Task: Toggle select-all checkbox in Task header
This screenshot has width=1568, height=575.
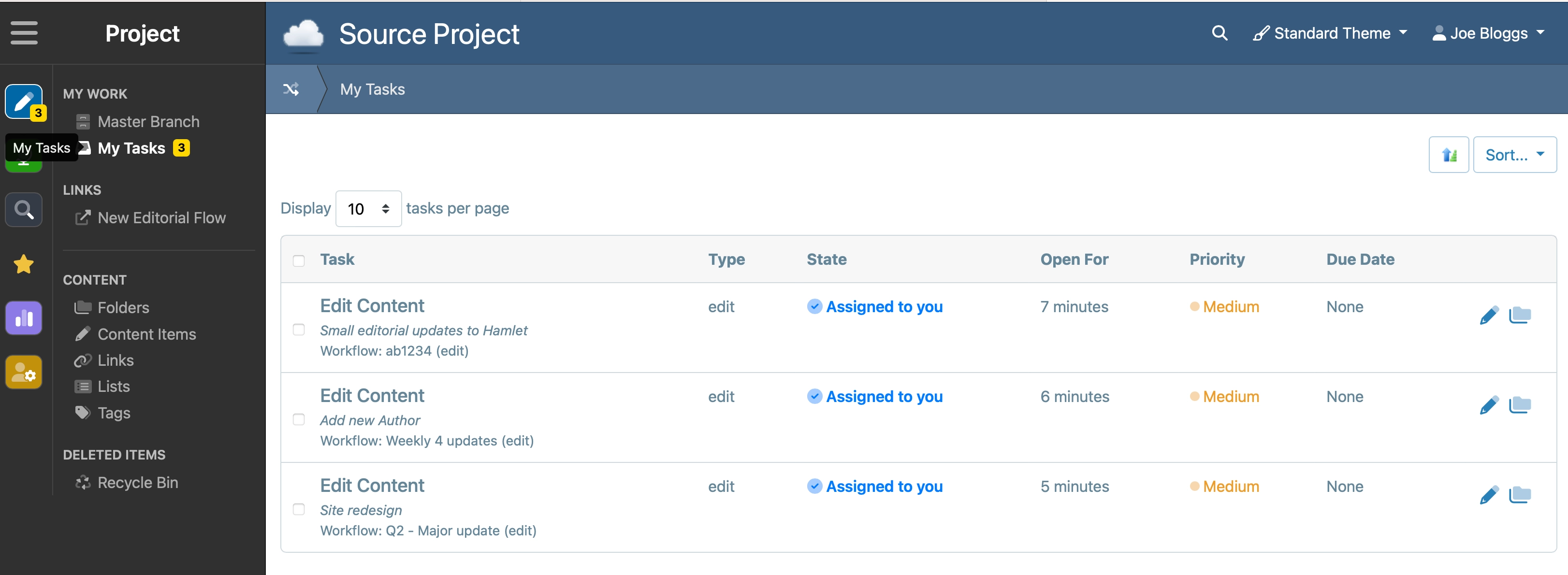Action: (x=299, y=260)
